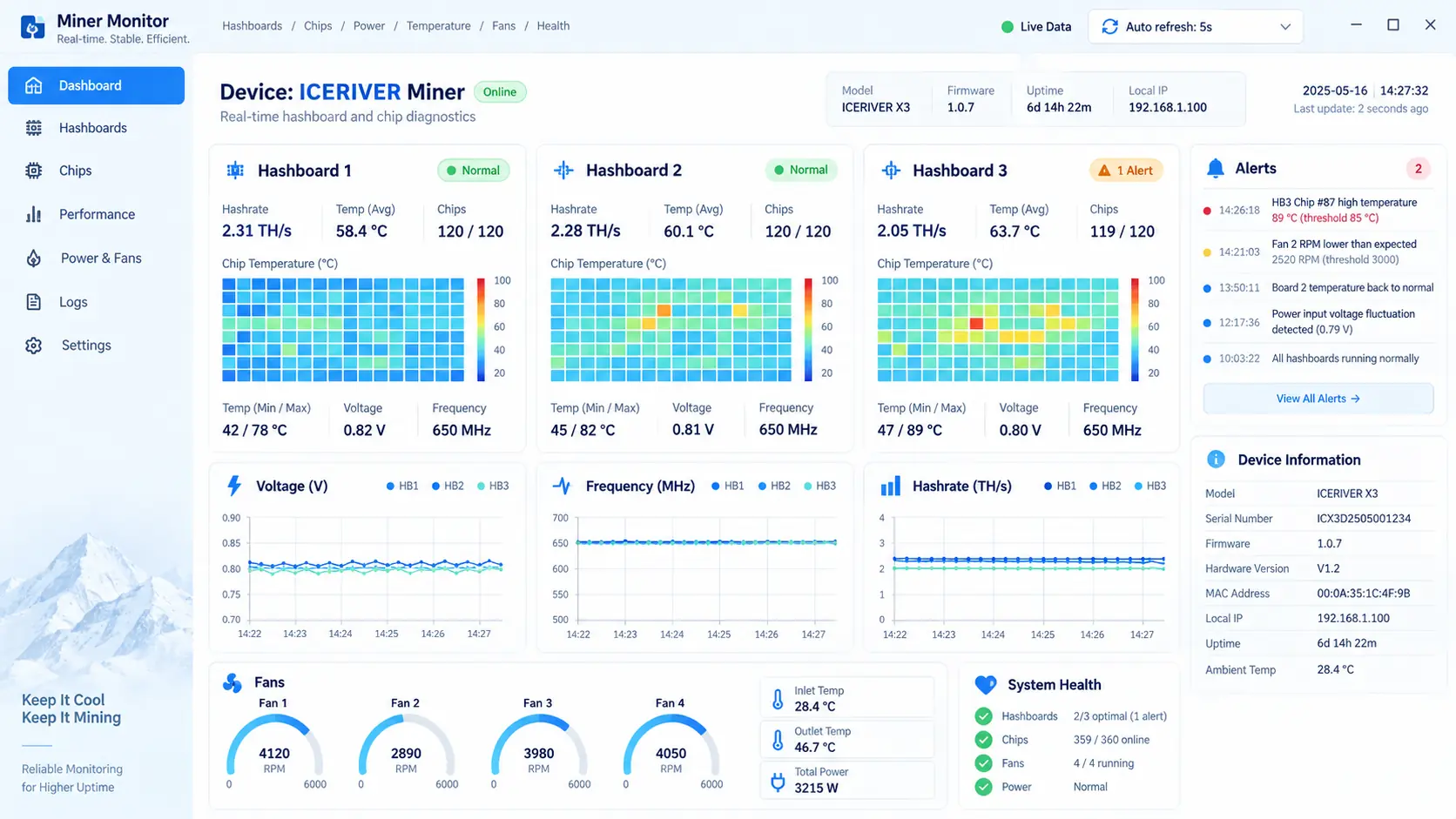Click the Fan 2 RPM gauge
Viewport: 1456px width, 819px height.
click(x=406, y=747)
